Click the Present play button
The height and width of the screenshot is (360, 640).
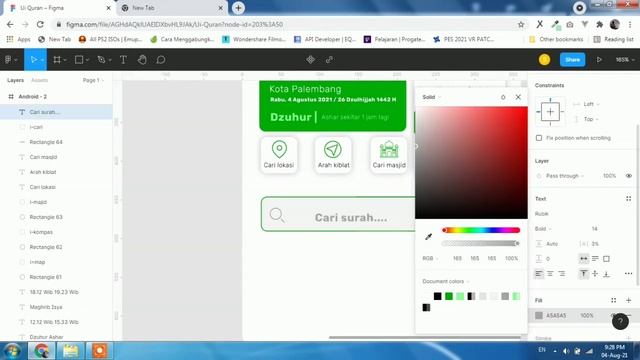coord(599,60)
